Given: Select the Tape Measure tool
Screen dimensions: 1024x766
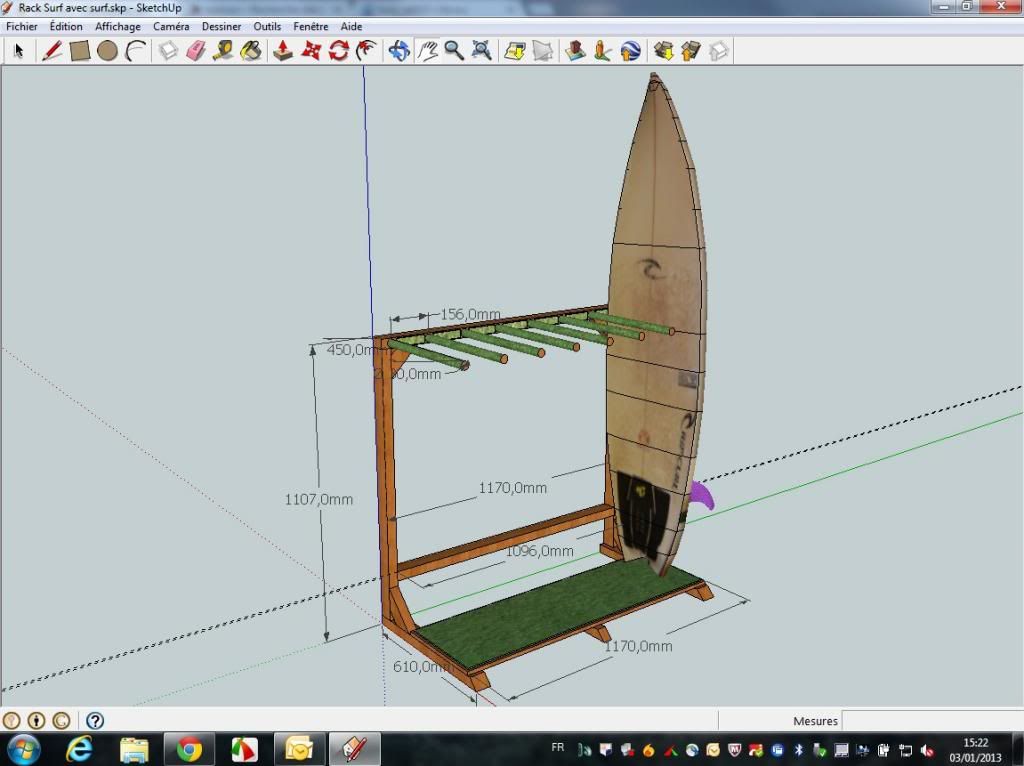Looking at the screenshot, I should [223, 51].
